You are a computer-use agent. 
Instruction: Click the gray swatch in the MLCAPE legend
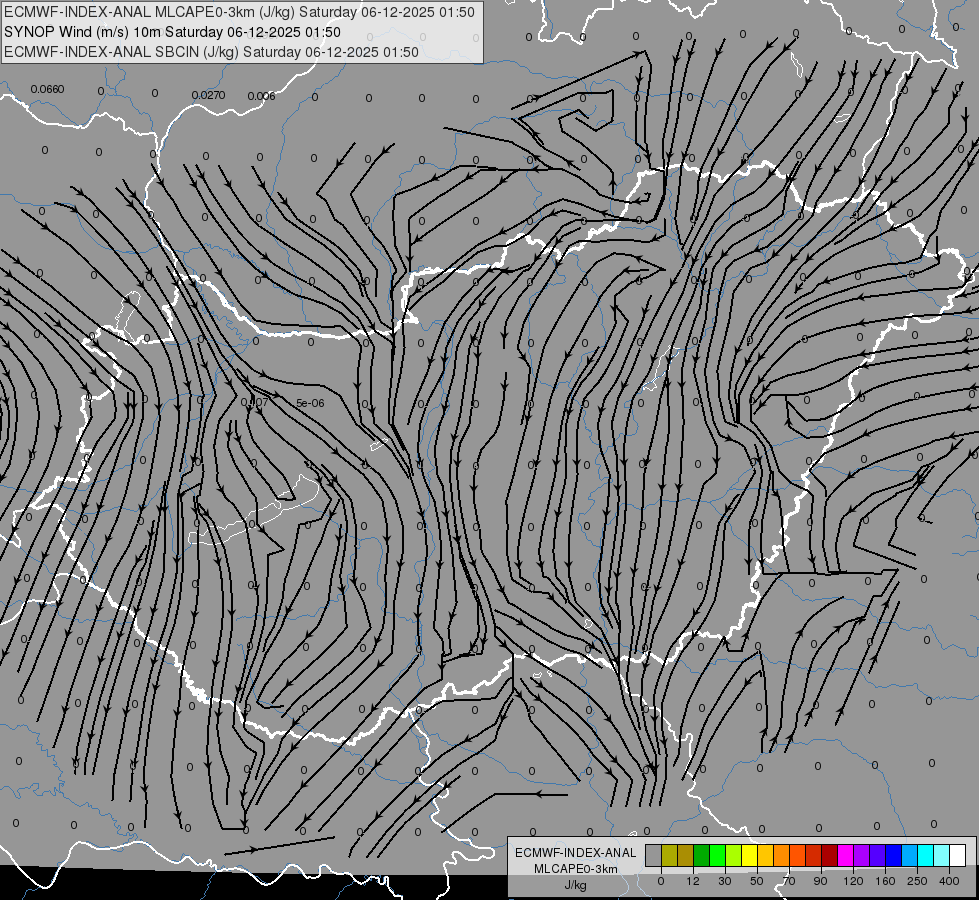[654, 855]
